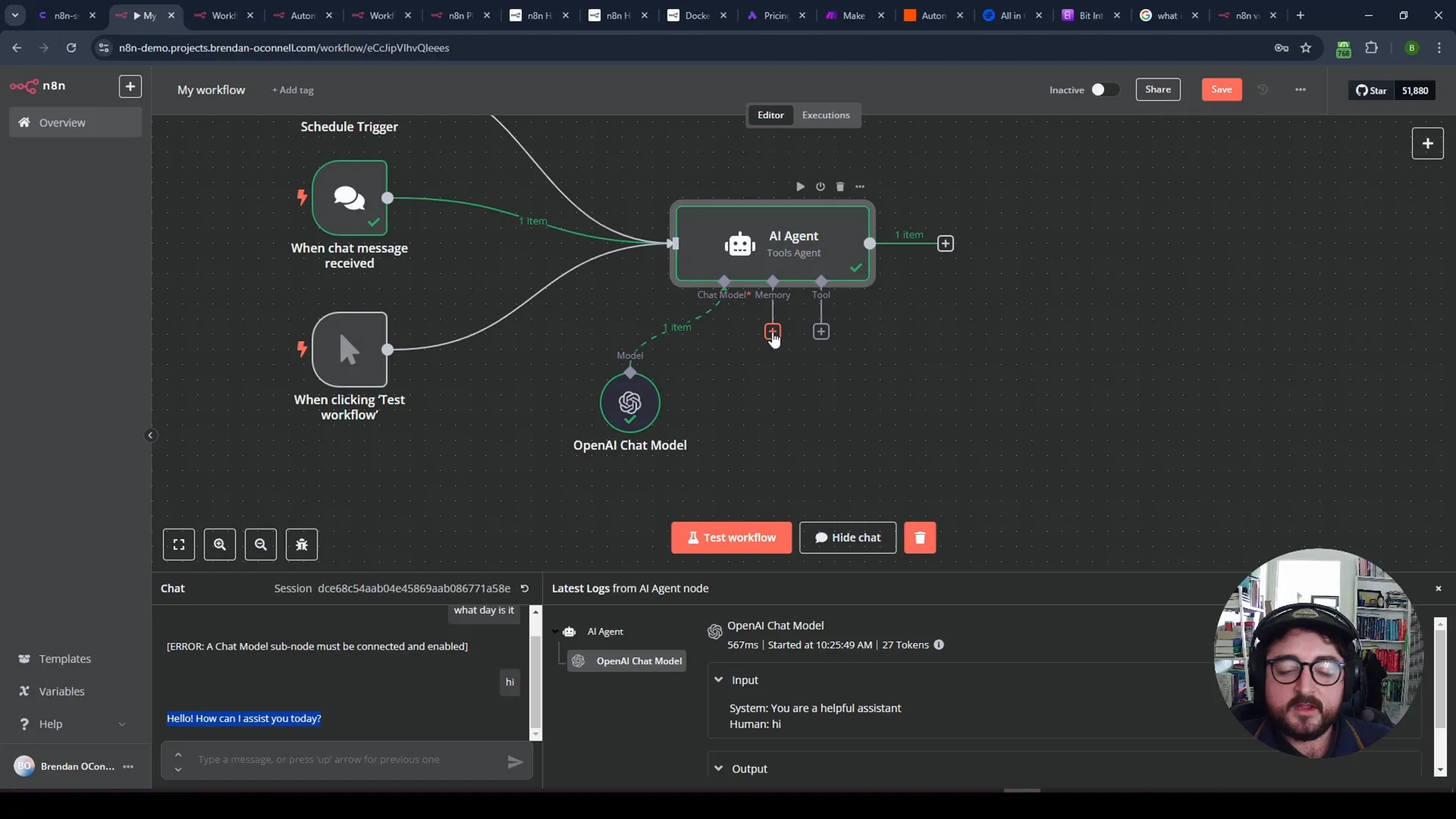Reset the chat session with refresh icon
This screenshot has height=819, width=1456.
pos(524,588)
